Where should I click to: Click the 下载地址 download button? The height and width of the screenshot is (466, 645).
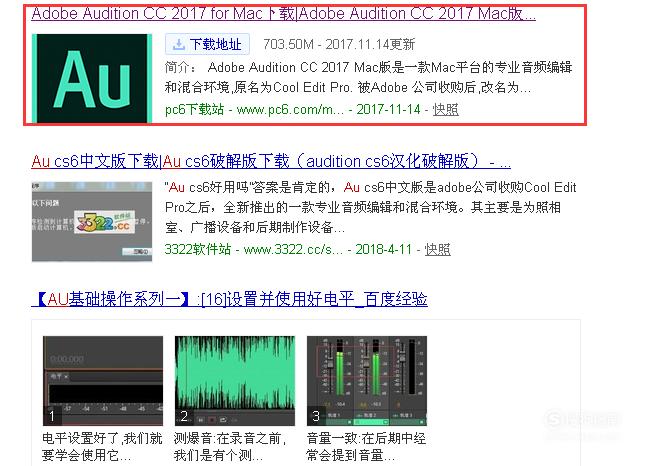click(207, 44)
